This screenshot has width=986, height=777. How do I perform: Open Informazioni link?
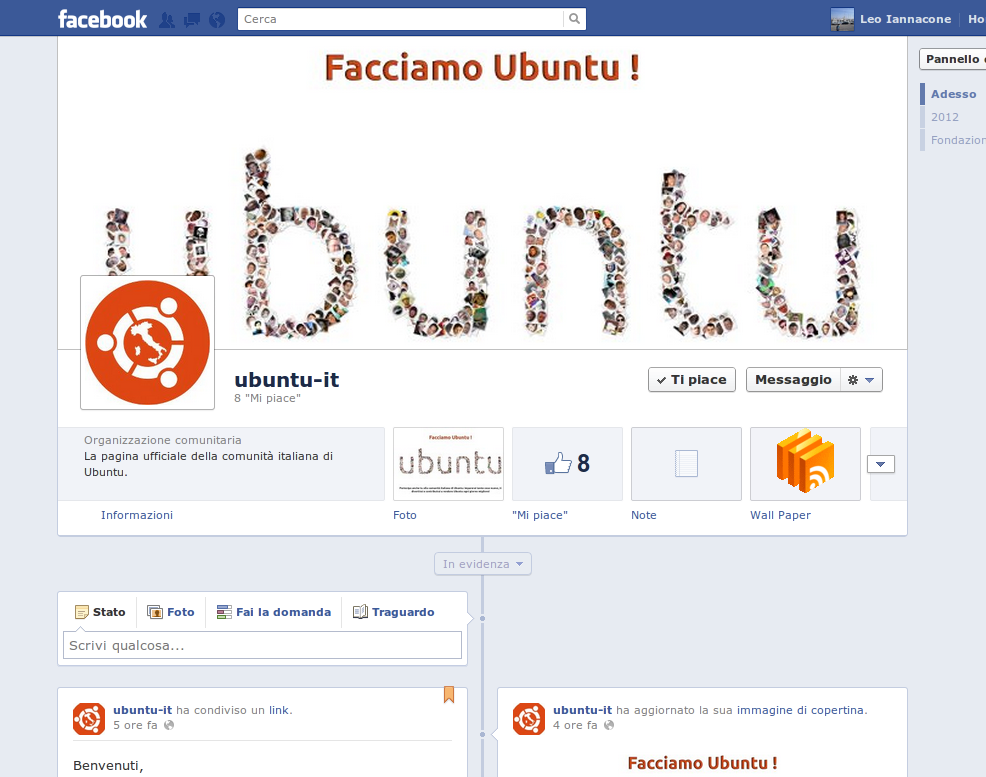click(x=136, y=515)
